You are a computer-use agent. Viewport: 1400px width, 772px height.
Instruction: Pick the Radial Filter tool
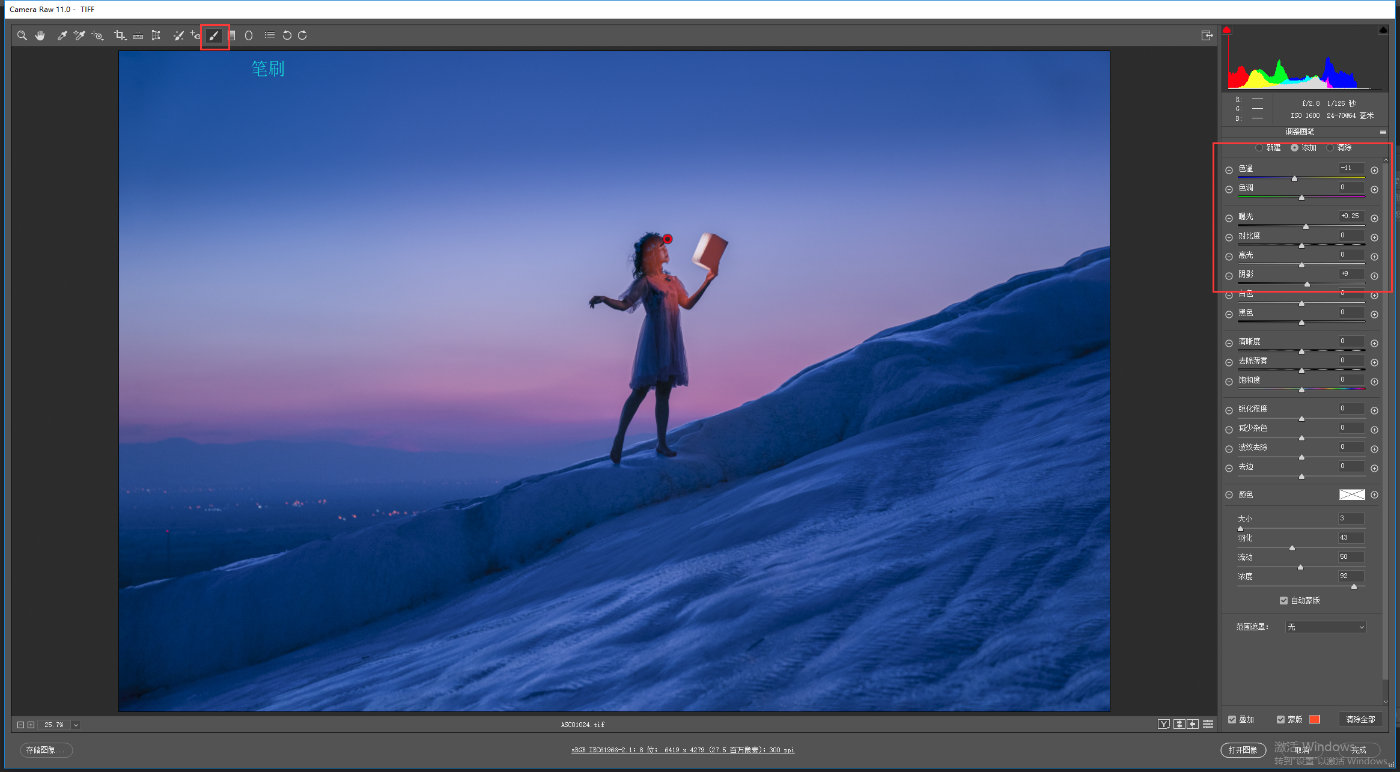pos(249,36)
